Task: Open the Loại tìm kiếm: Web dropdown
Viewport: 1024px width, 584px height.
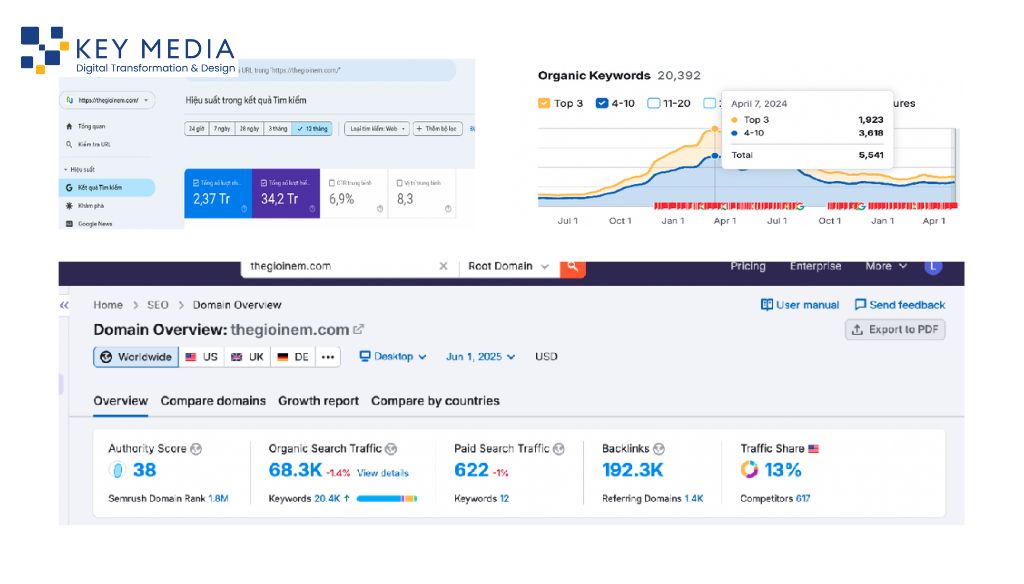Action: pos(377,129)
